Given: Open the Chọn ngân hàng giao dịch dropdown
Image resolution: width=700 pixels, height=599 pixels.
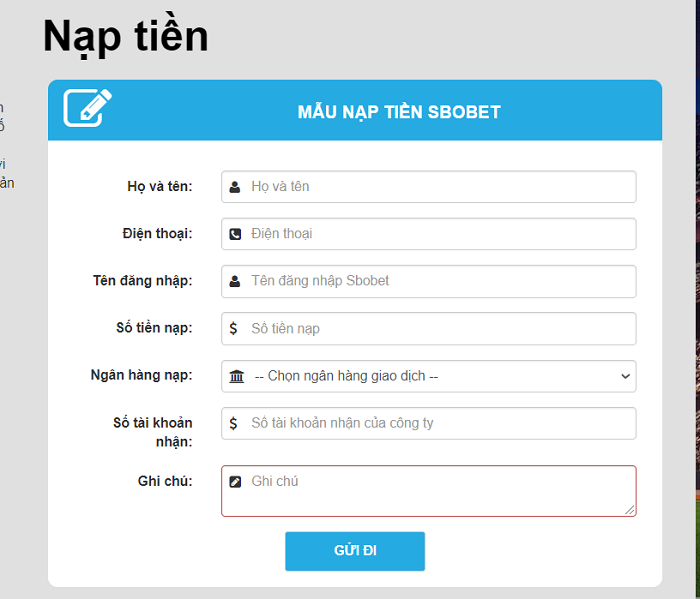Looking at the screenshot, I should pos(428,376).
